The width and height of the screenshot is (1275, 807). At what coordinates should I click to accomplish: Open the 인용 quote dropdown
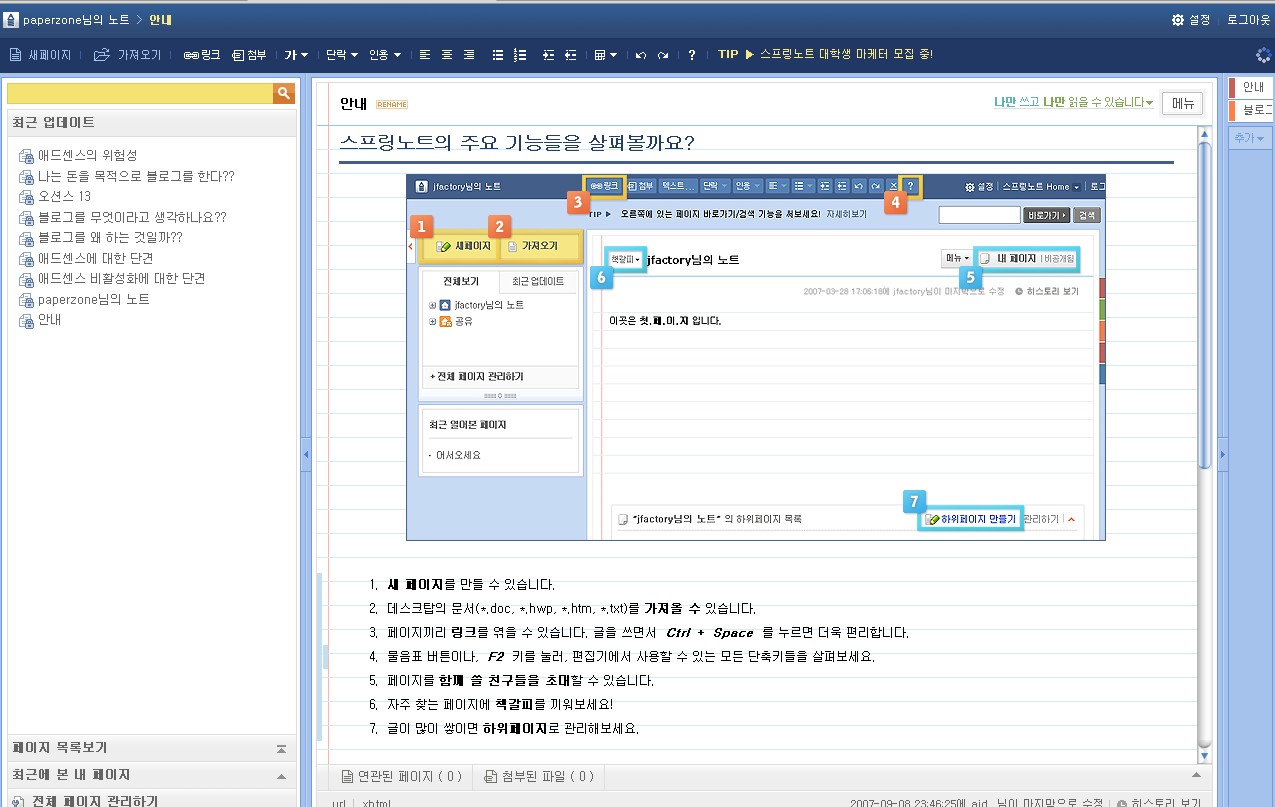click(x=385, y=55)
